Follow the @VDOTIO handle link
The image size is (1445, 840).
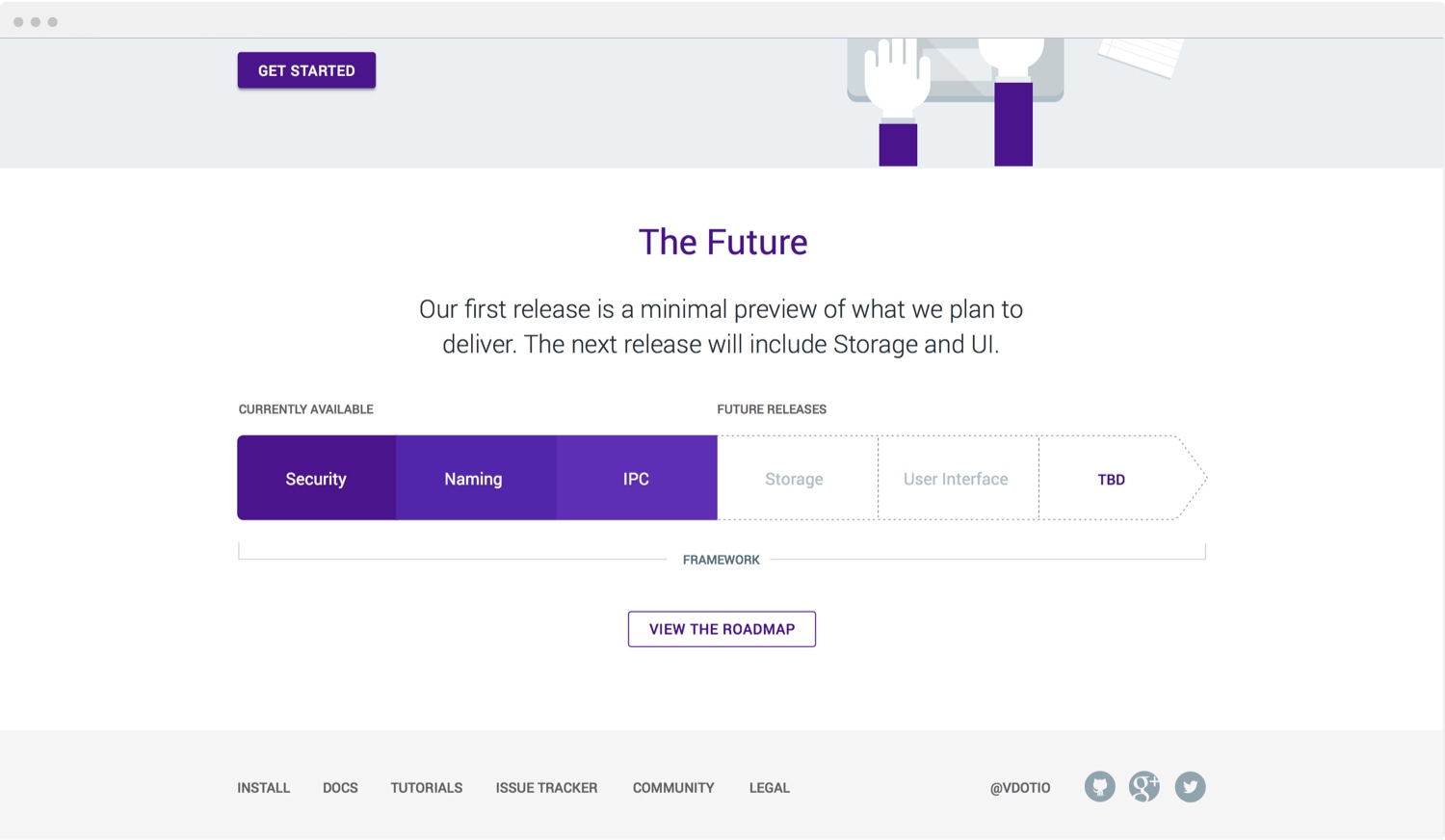point(1020,788)
